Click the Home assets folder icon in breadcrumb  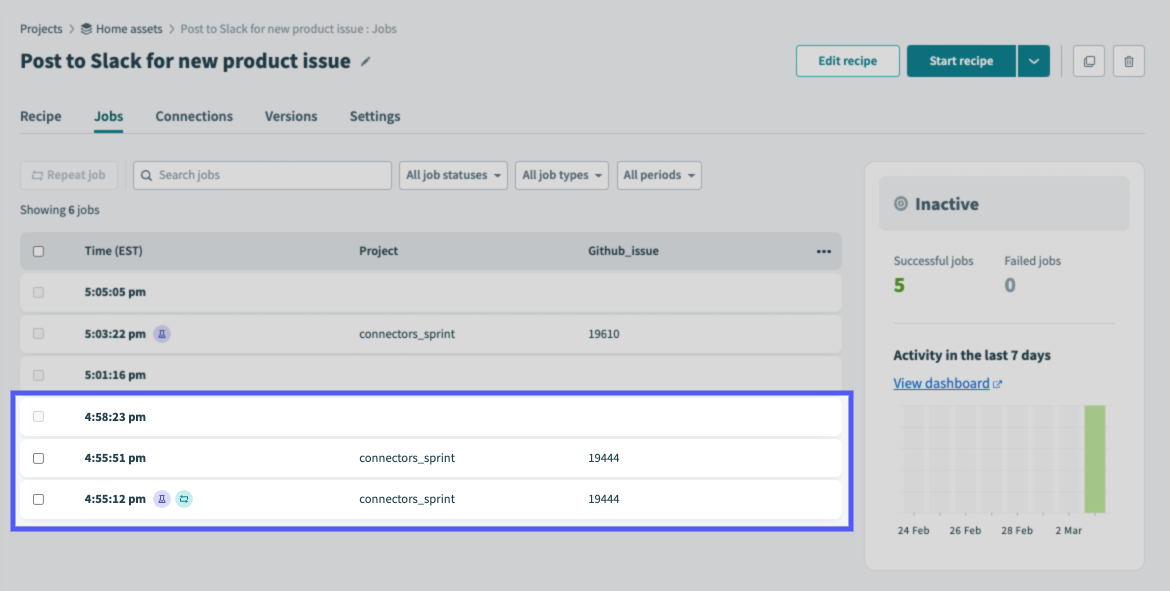click(87, 29)
